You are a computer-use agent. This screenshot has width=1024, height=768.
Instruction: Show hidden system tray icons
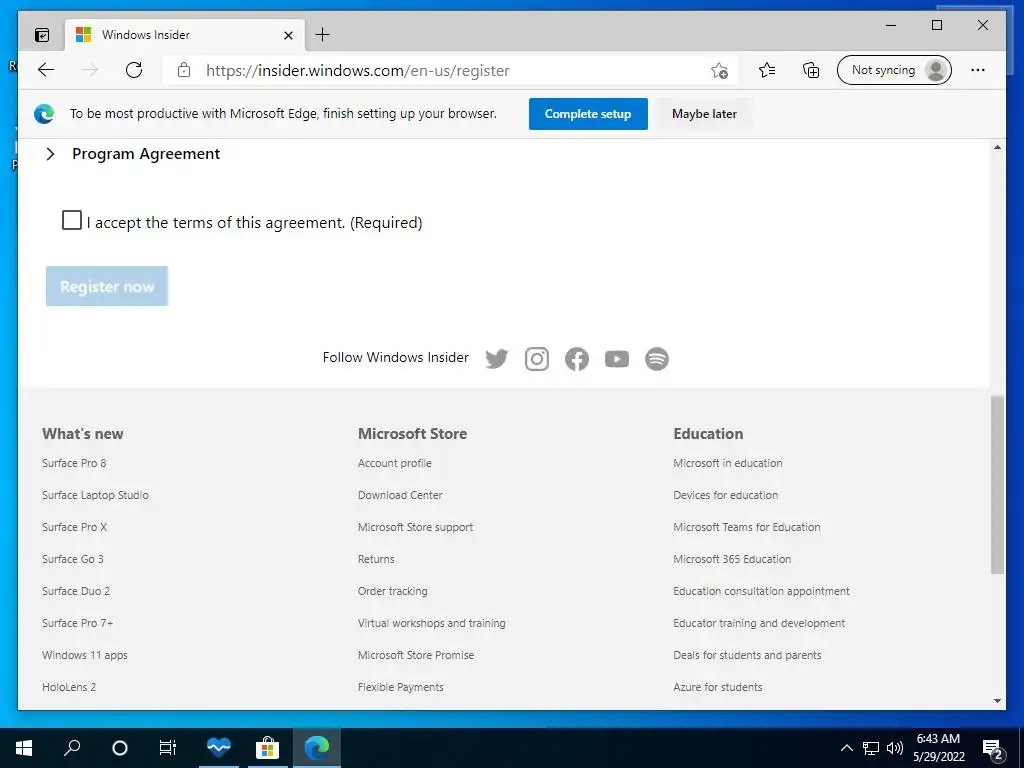point(846,748)
